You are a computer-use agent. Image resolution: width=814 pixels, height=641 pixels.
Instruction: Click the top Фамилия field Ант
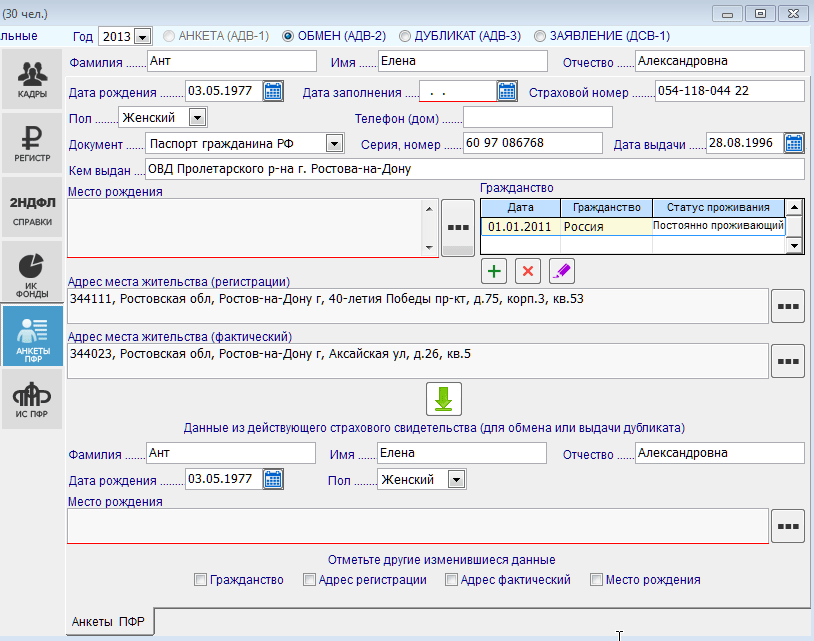pos(232,61)
